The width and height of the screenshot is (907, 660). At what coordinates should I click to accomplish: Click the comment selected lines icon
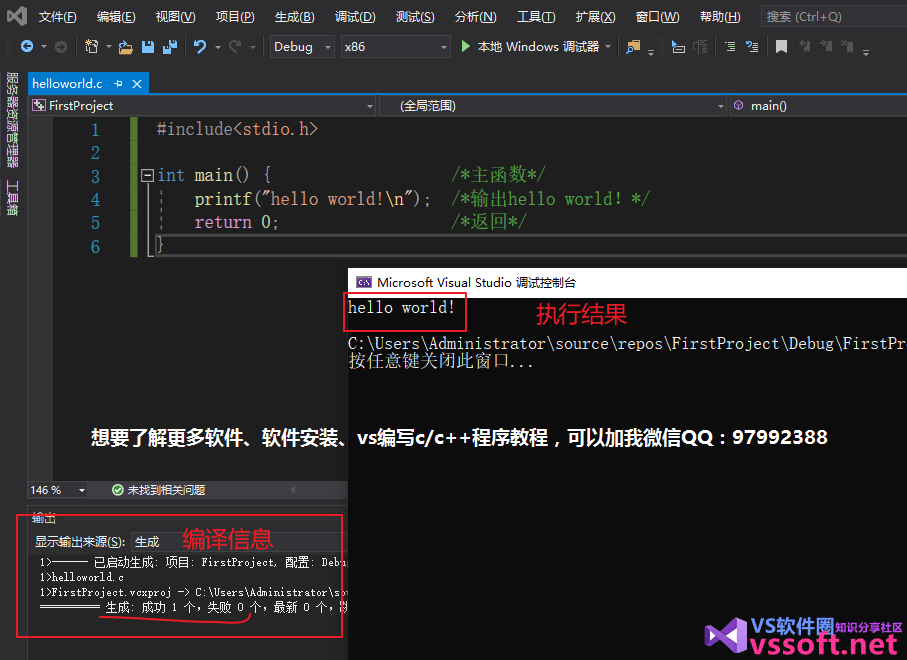pyautogui.click(x=731, y=46)
